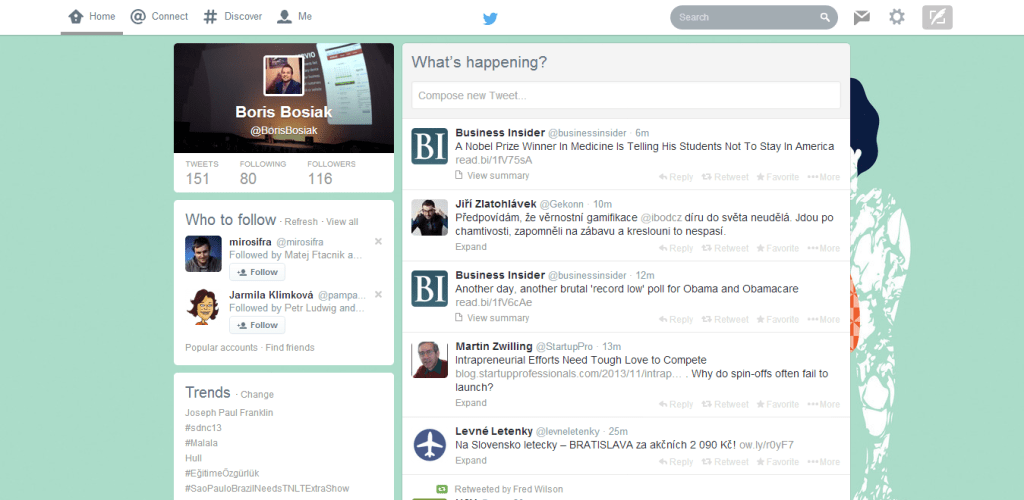Open Boris Bosiak profile avatar
Screen dimensions: 1024x500
[283, 76]
